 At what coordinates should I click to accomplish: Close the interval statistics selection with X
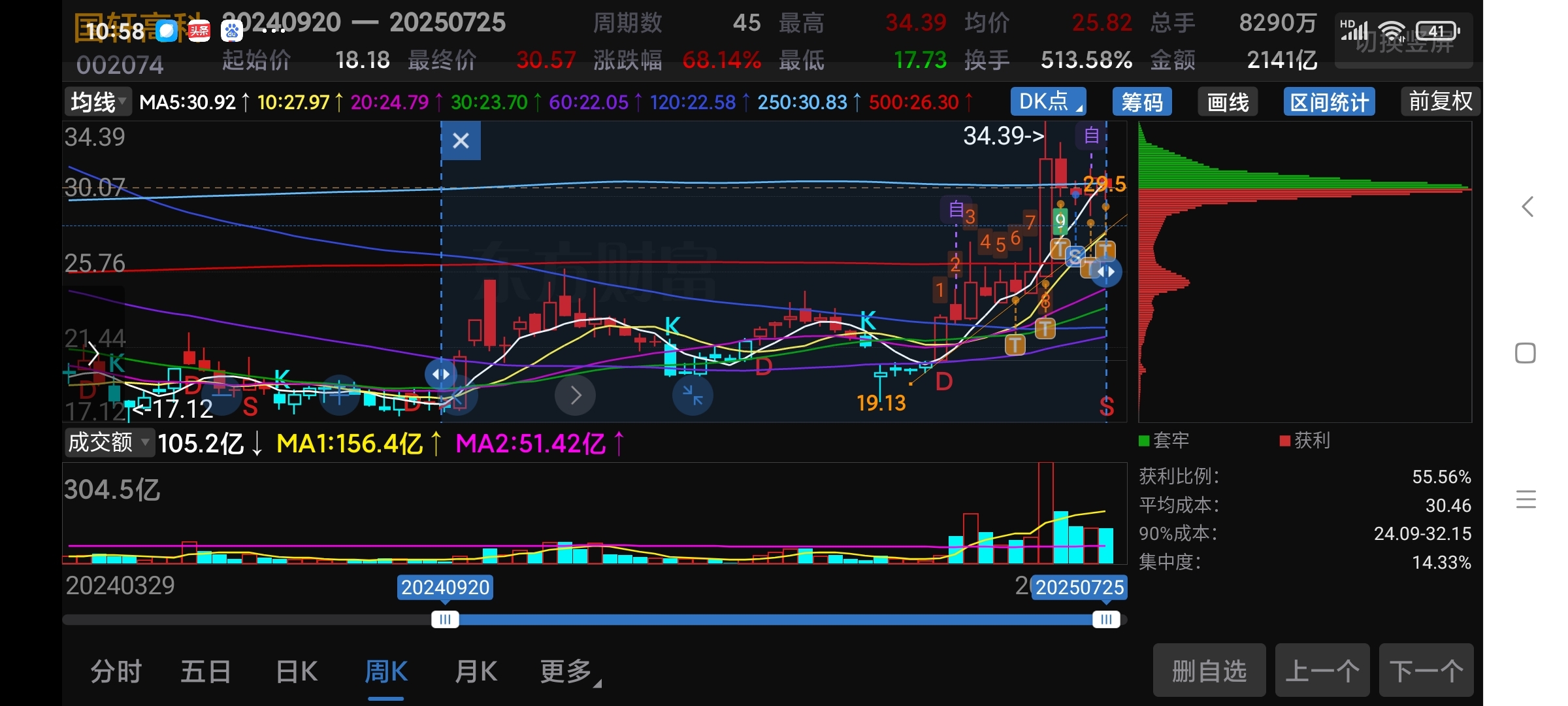pos(461,141)
